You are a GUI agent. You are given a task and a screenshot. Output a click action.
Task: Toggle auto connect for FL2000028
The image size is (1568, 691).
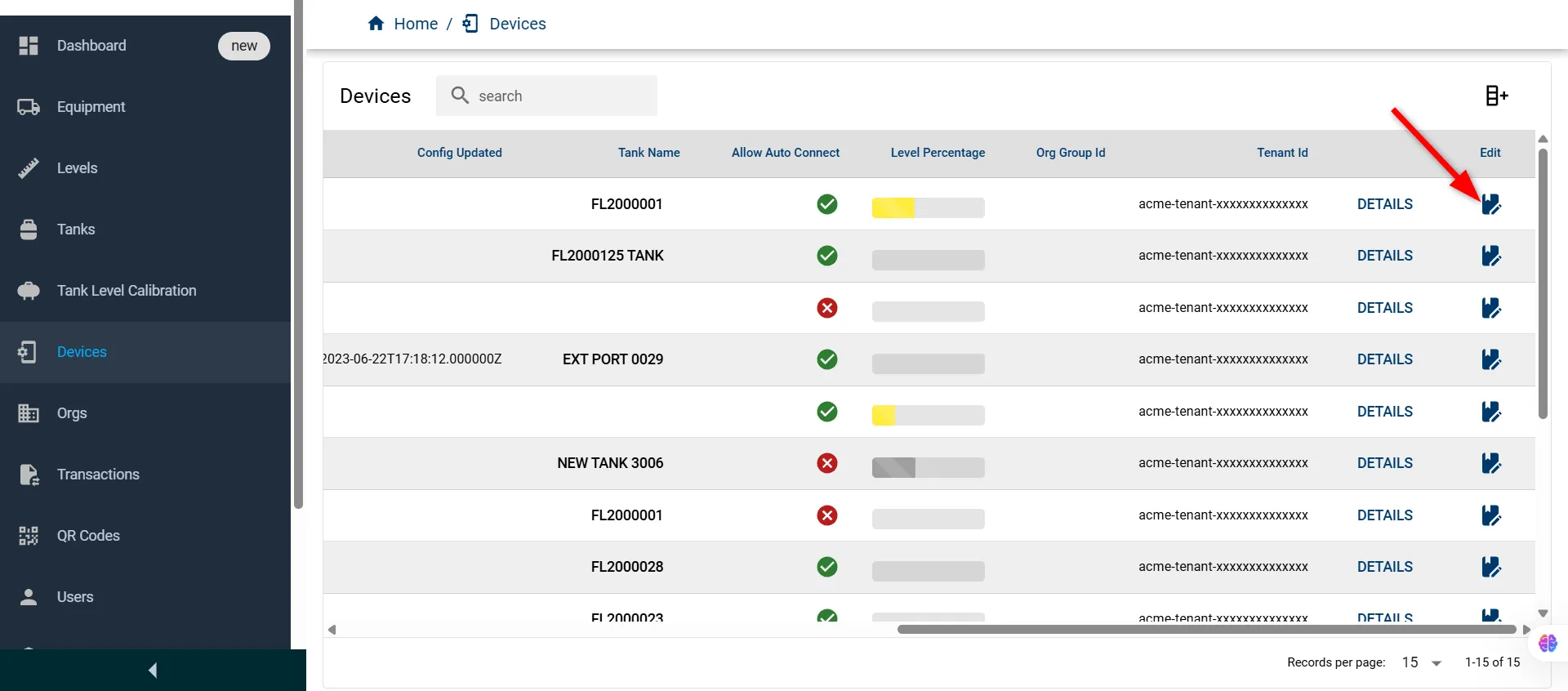827,567
